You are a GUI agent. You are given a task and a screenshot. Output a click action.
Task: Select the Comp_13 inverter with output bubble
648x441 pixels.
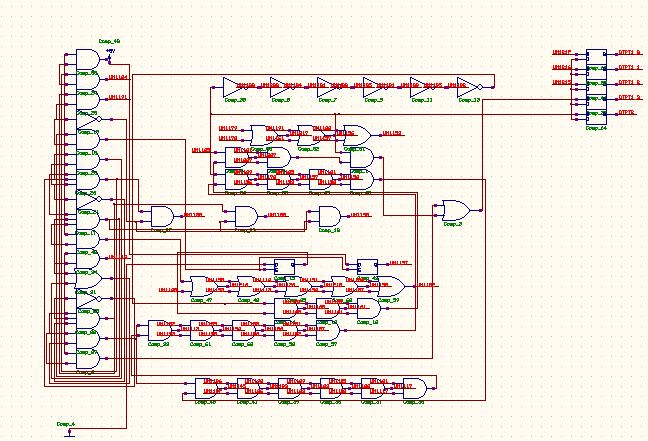[470, 87]
